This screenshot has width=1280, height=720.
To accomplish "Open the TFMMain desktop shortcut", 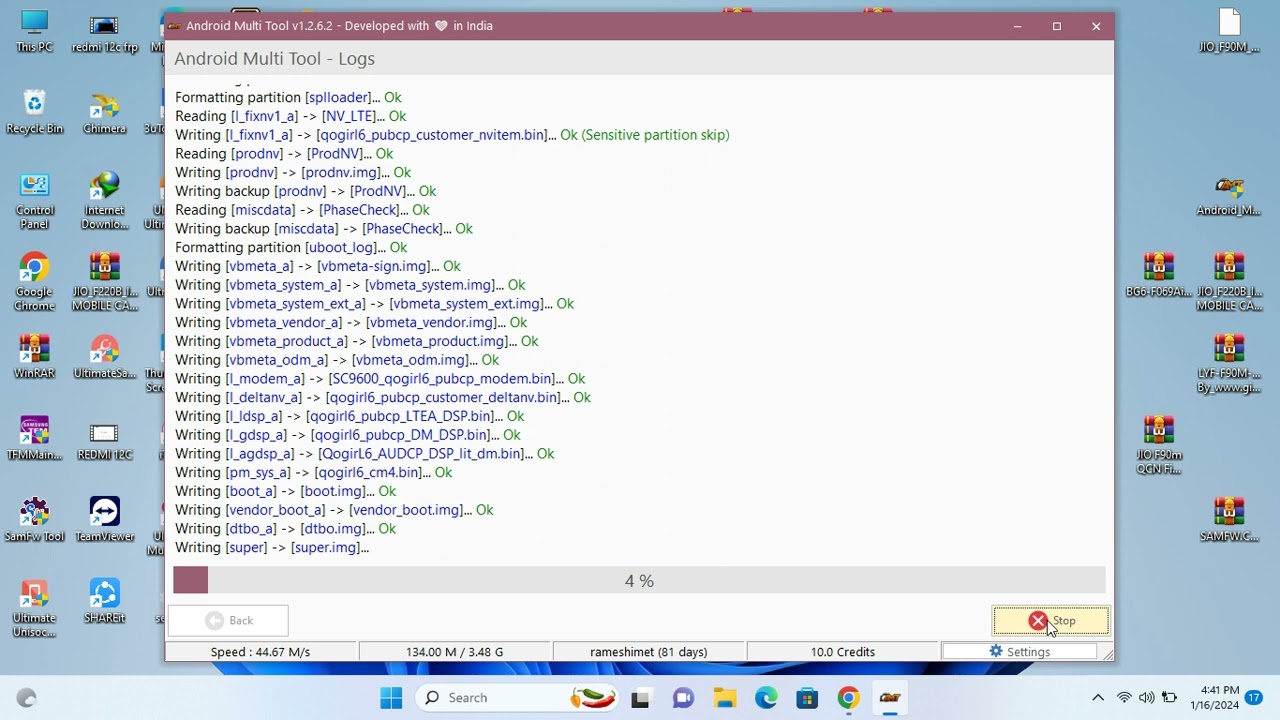I will point(35,438).
